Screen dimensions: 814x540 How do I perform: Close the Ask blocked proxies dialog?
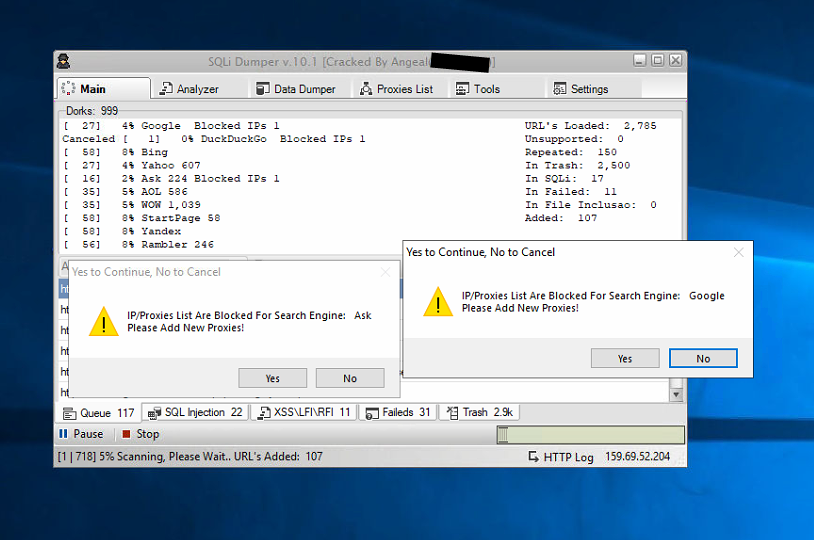(x=385, y=272)
